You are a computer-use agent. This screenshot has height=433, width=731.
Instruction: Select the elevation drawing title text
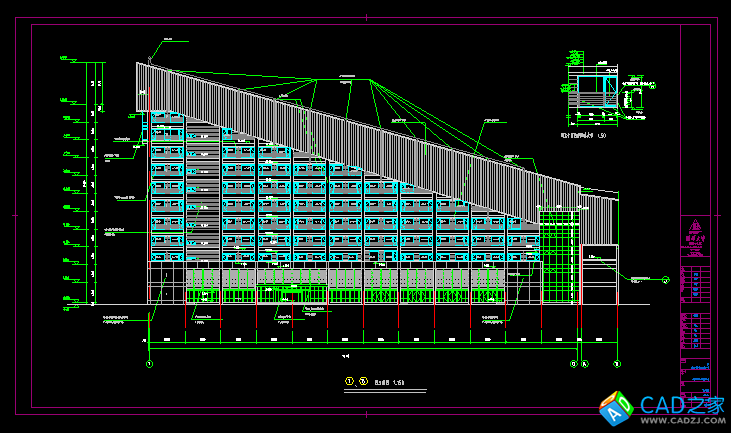(389, 381)
